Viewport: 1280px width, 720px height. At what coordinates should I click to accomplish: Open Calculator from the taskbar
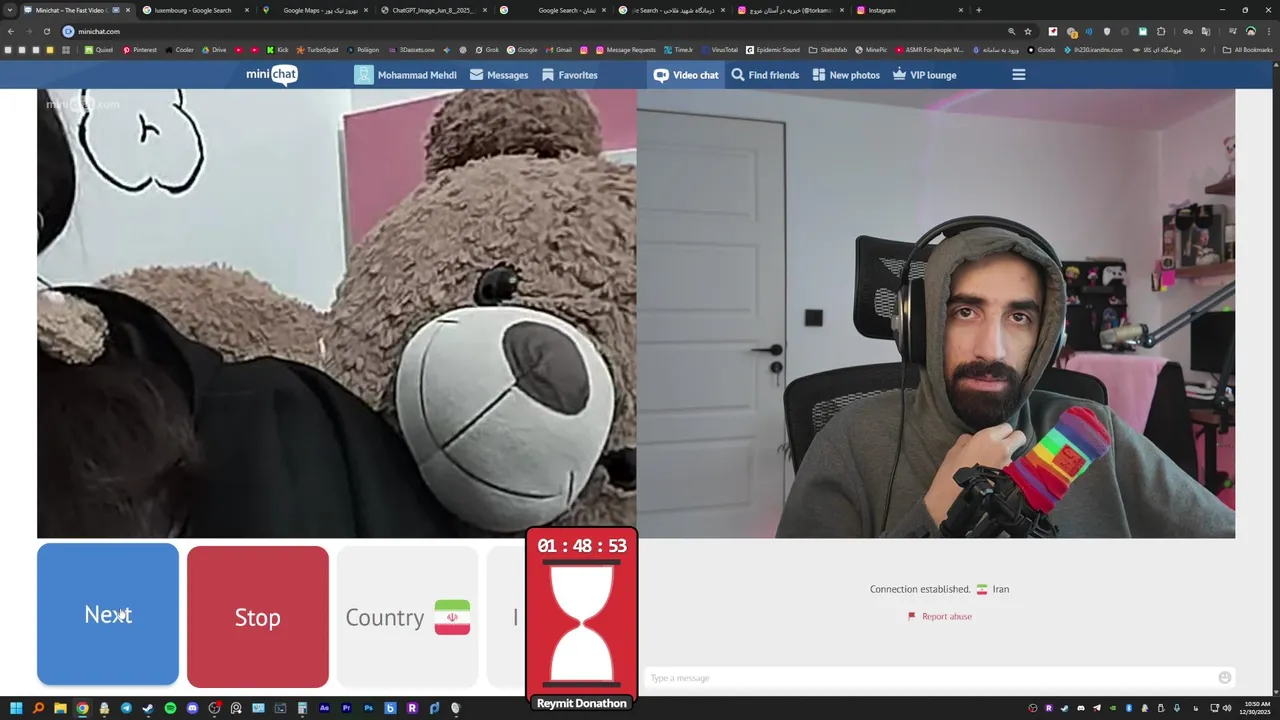coord(302,708)
